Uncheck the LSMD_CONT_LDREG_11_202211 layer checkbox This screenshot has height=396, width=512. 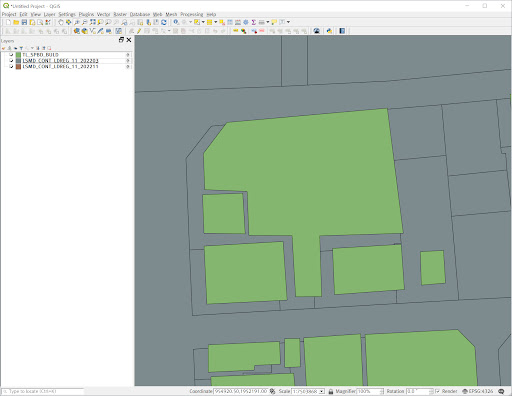[11, 67]
